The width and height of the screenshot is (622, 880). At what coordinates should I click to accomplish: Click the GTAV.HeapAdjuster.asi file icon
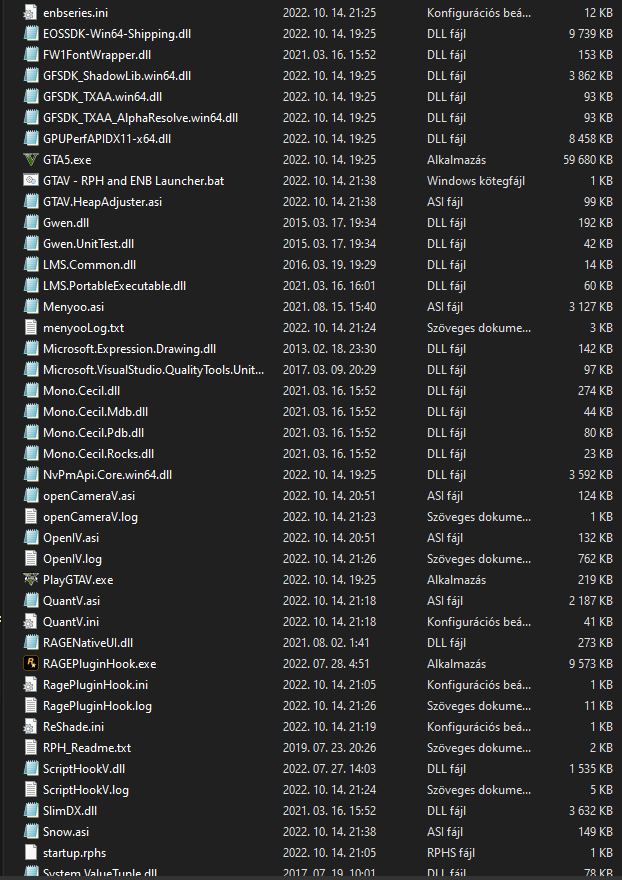30,201
